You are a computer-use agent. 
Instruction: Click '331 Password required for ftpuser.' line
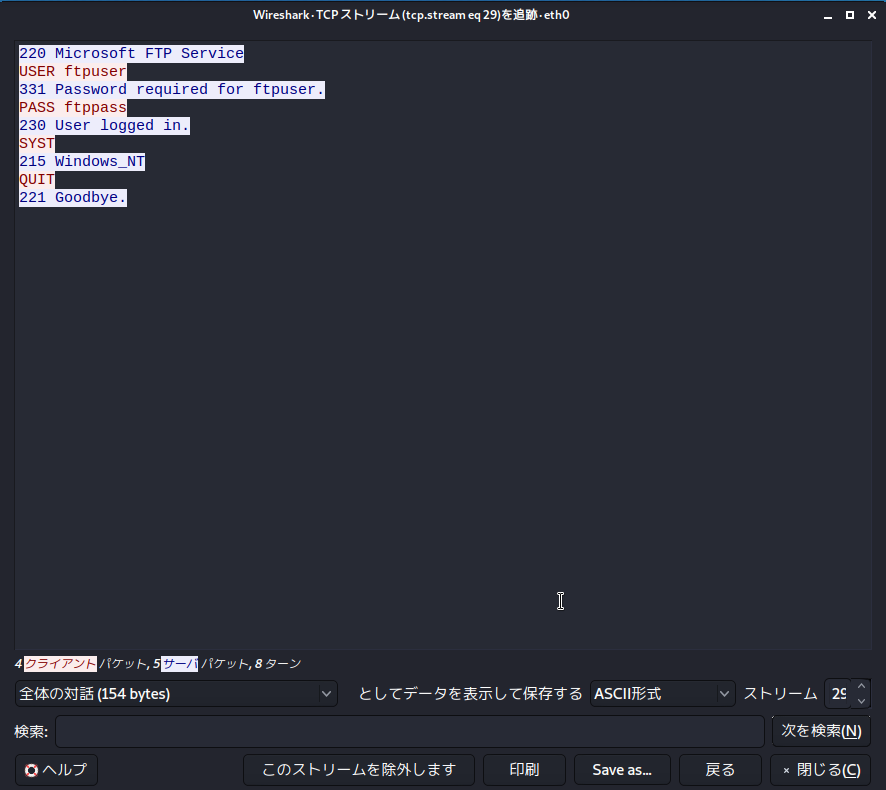tap(172, 89)
